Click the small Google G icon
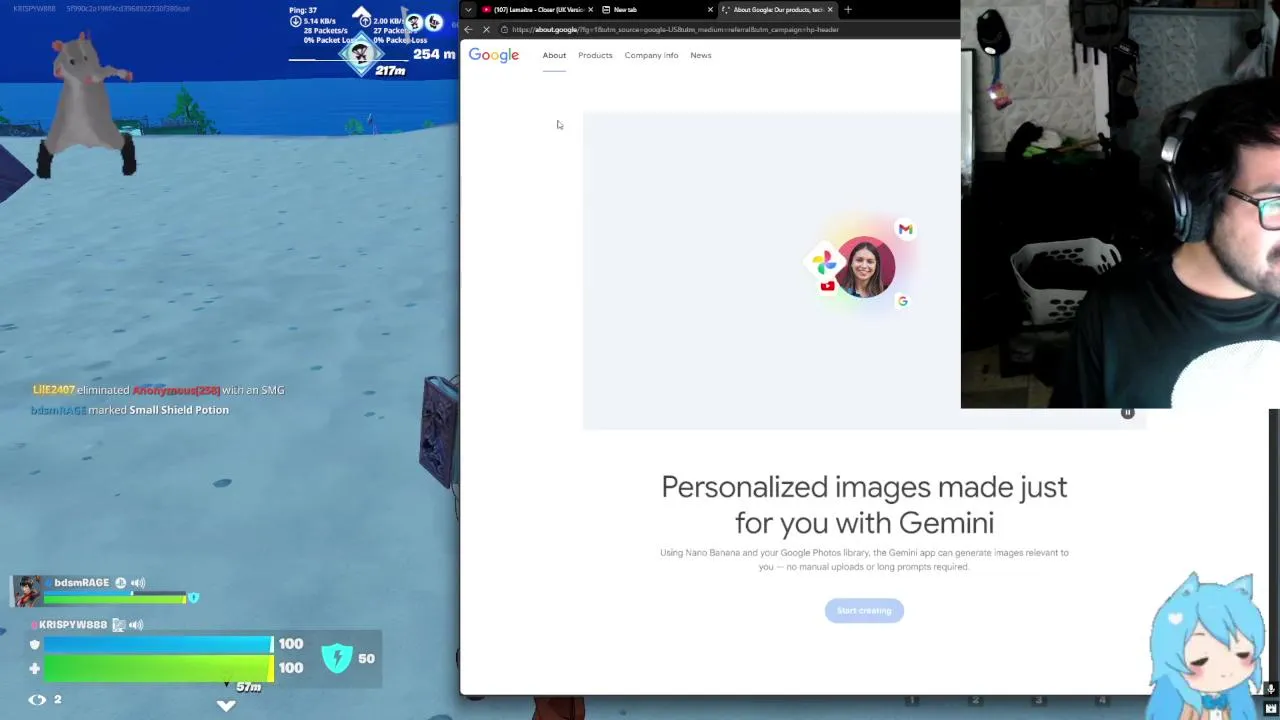 902,301
